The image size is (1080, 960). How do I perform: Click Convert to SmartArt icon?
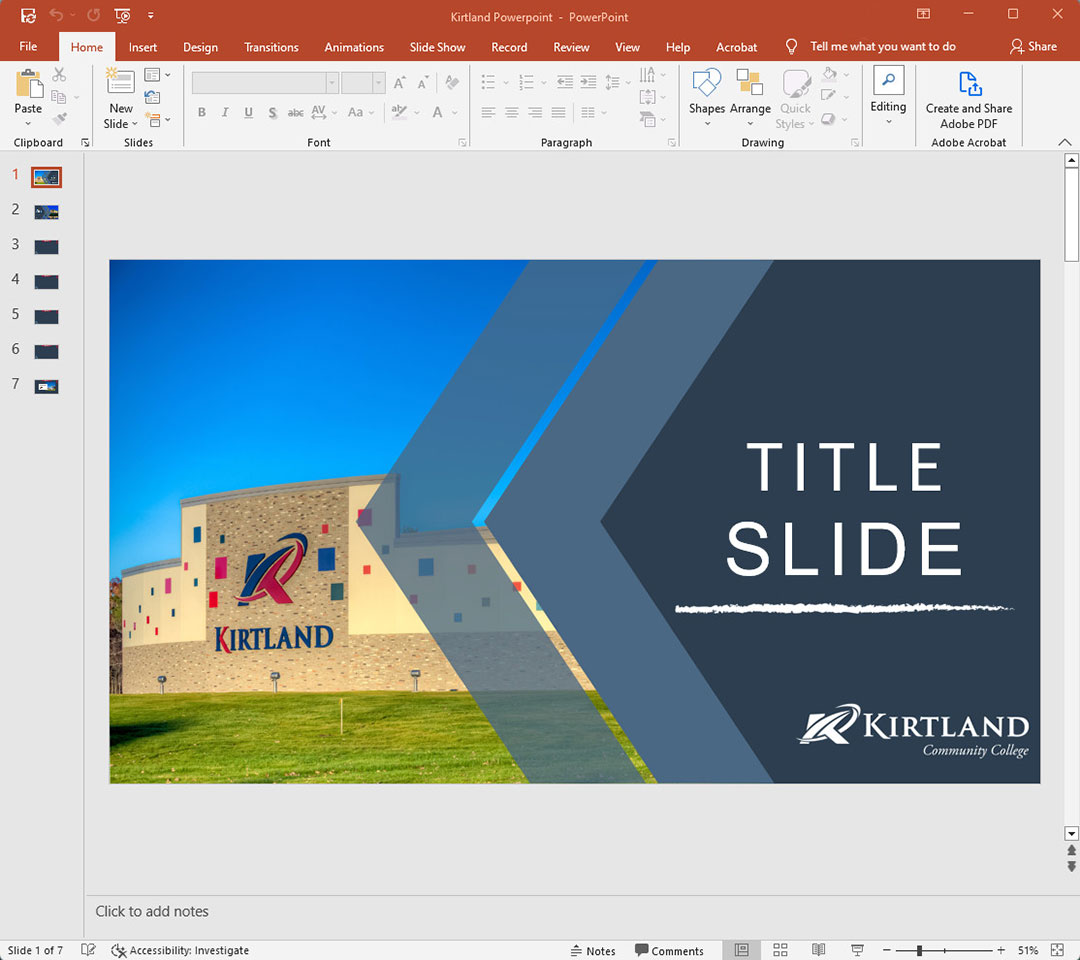652,120
